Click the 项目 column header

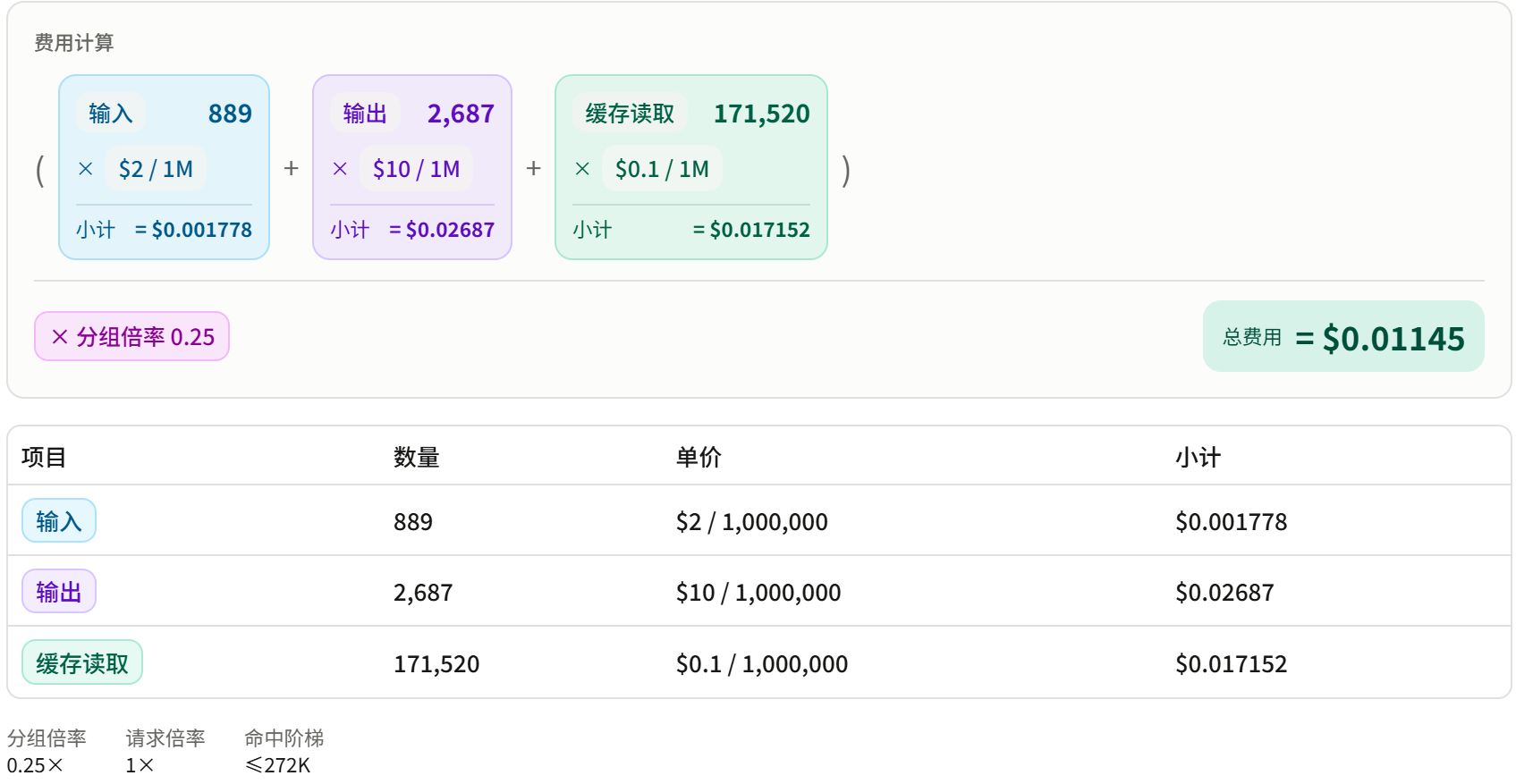[44, 458]
